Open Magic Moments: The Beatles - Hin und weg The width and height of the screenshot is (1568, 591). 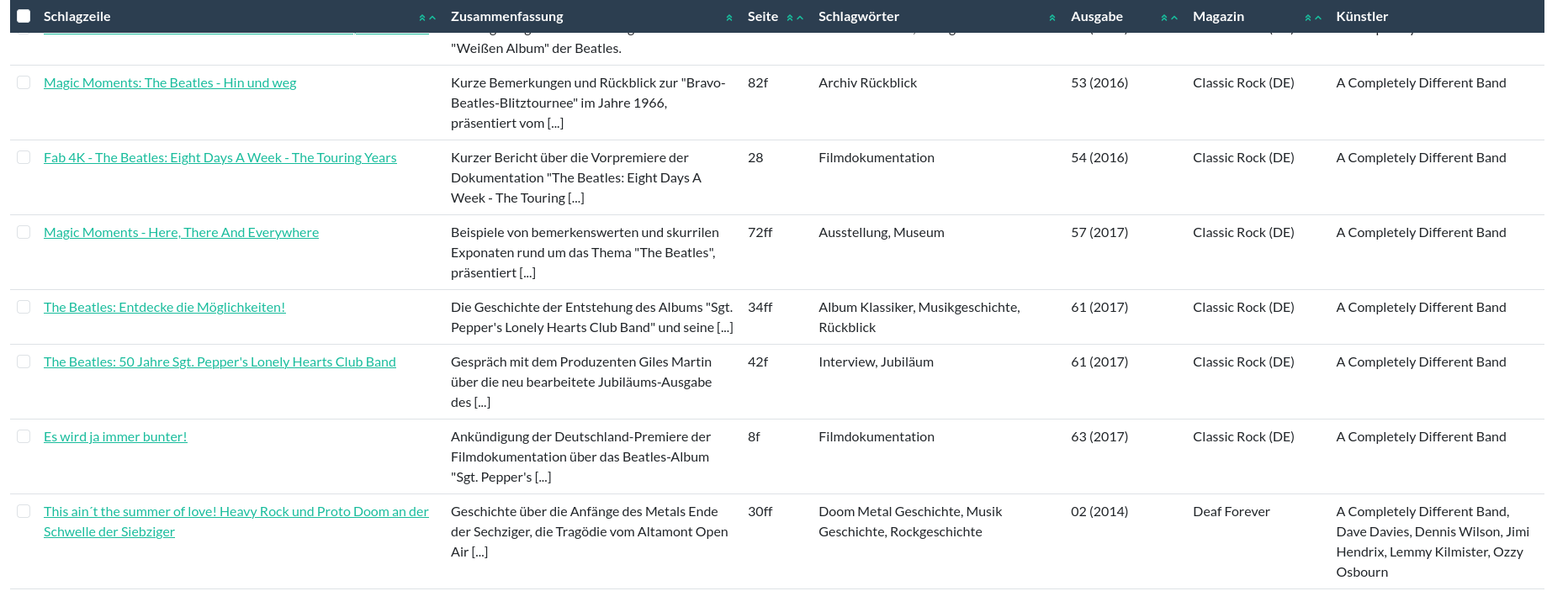pos(170,82)
